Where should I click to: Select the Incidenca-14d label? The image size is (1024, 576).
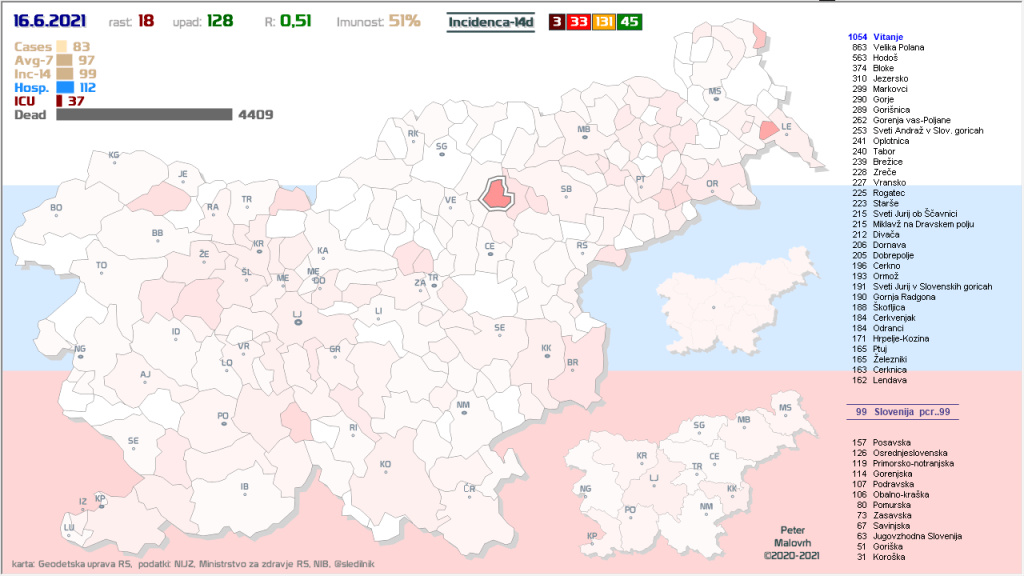click(490, 21)
